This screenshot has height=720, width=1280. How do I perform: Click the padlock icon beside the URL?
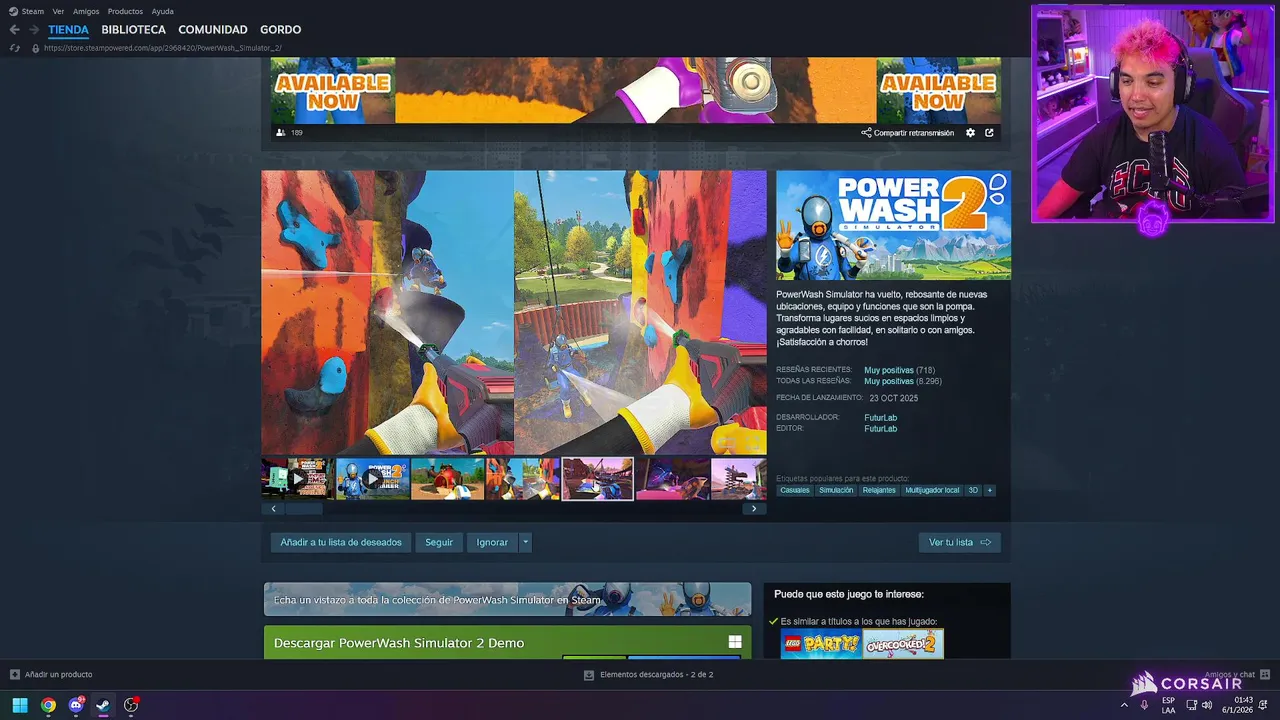pos(36,48)
